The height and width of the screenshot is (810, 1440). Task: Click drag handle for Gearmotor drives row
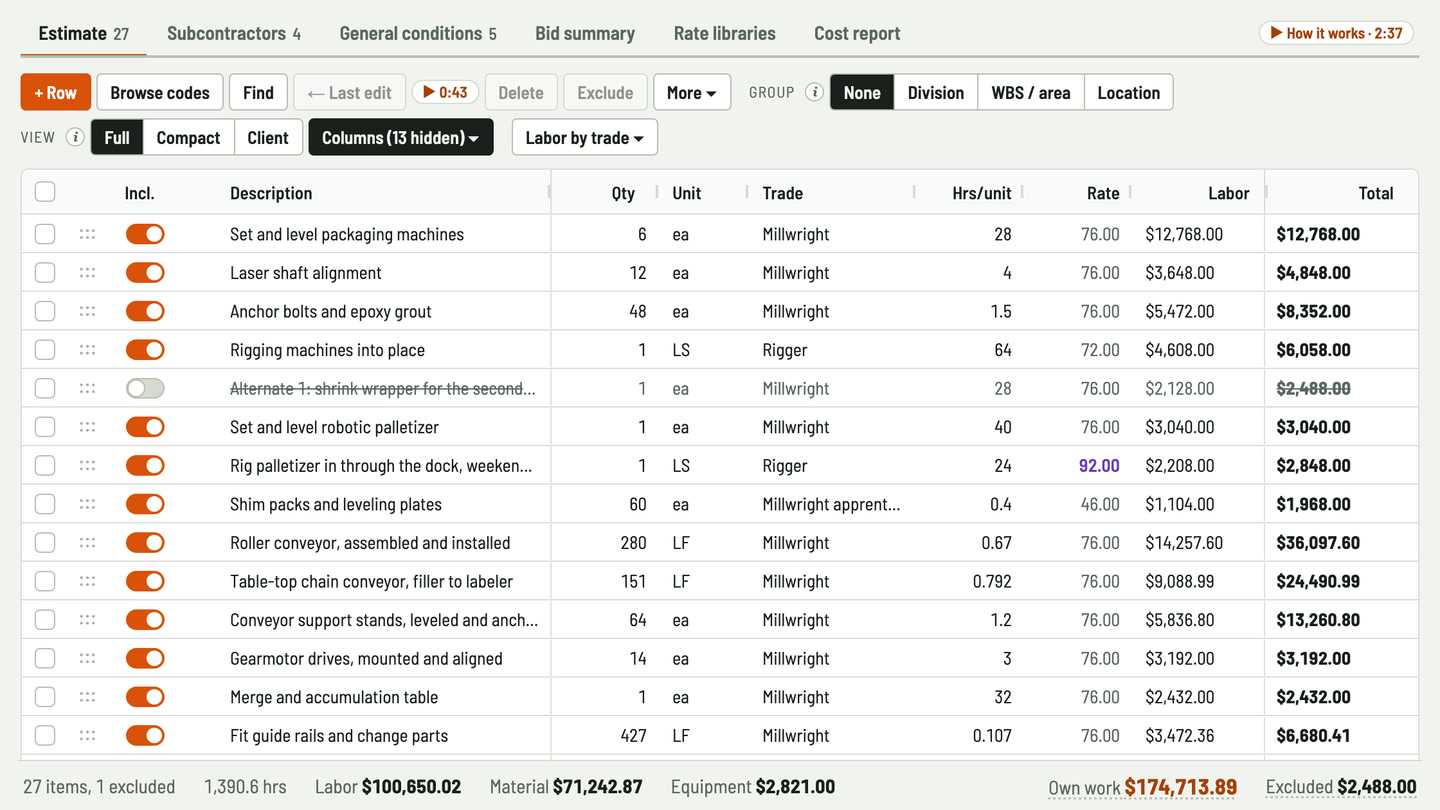(x=87, y=658)
